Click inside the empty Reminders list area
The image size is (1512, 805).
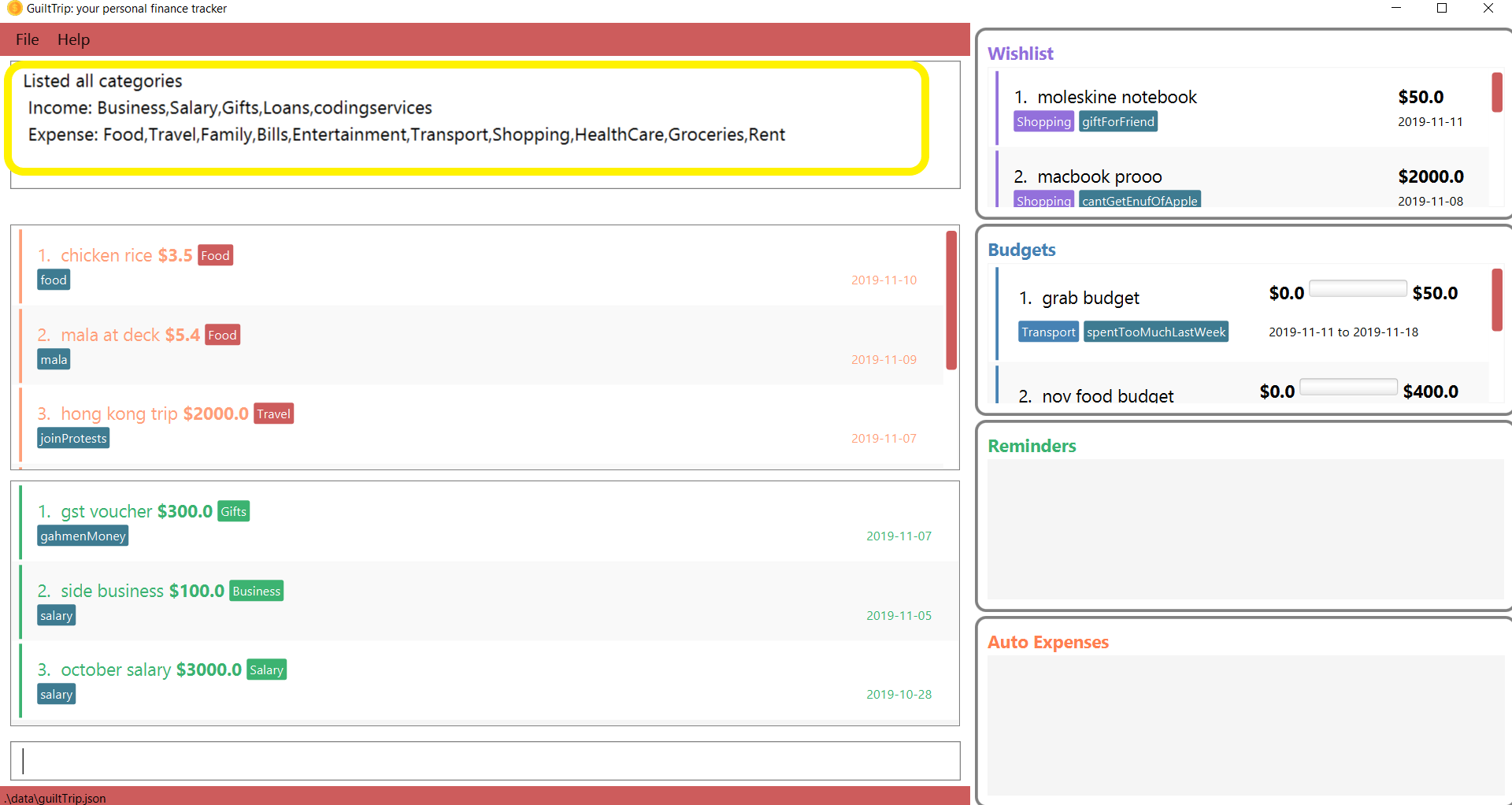(x=1246, y=529)
